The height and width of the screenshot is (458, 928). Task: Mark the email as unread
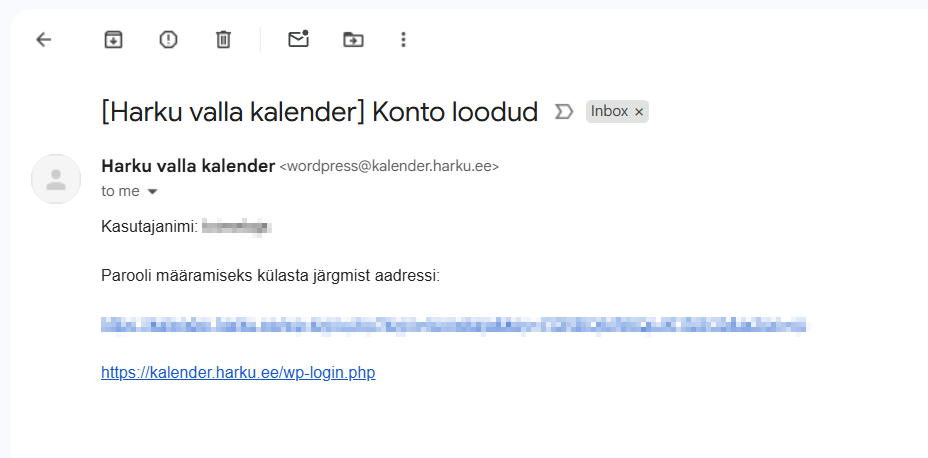(298, 40)
